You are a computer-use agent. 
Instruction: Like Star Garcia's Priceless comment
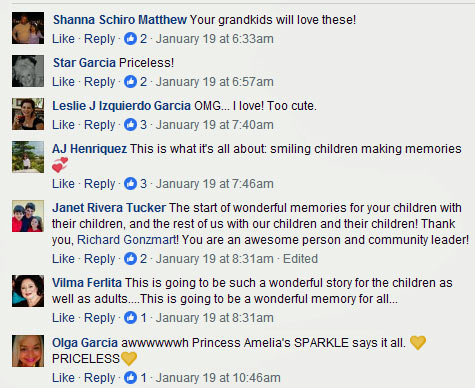pyautogui.click(x=63, y=82)
